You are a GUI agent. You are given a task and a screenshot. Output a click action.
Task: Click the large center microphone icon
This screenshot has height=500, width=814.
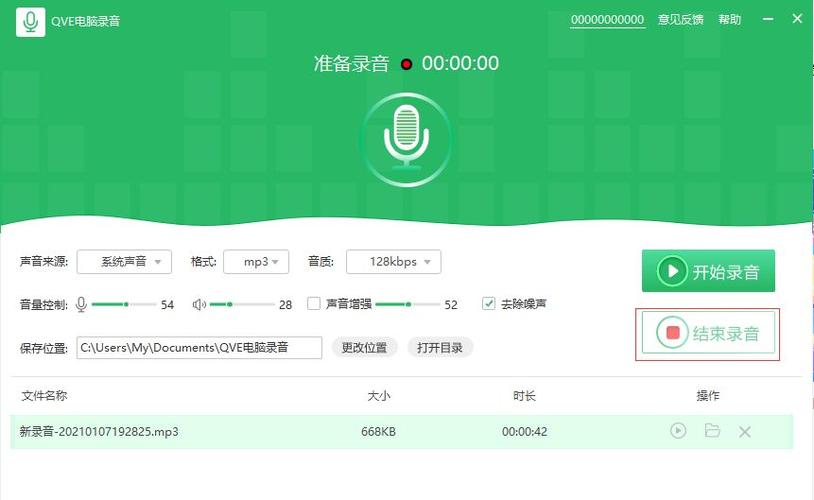(406, 140)
